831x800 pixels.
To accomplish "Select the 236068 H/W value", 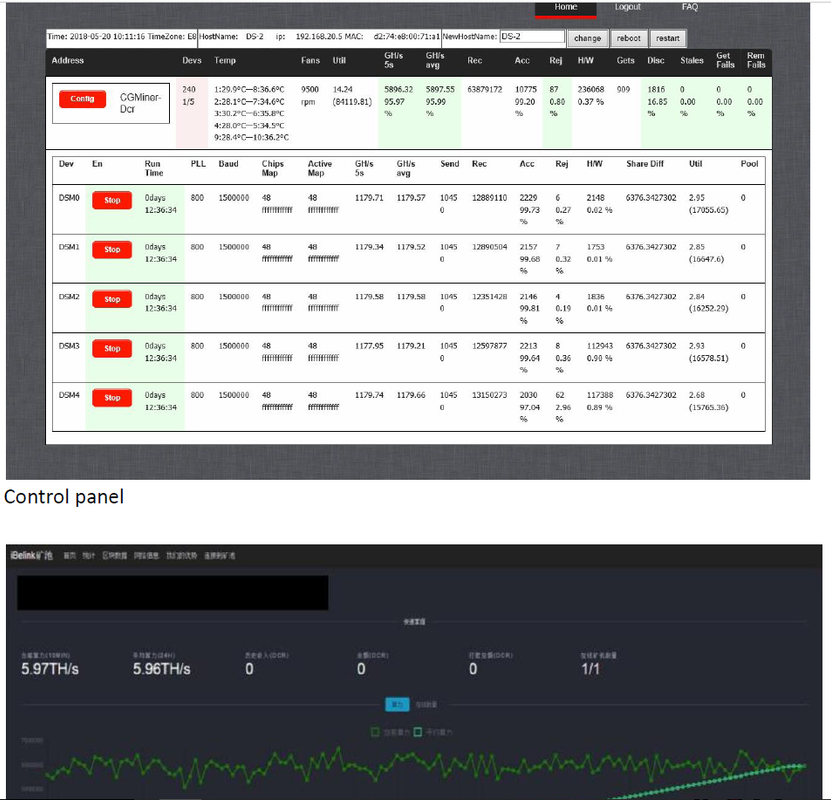I will coord(590,90).
